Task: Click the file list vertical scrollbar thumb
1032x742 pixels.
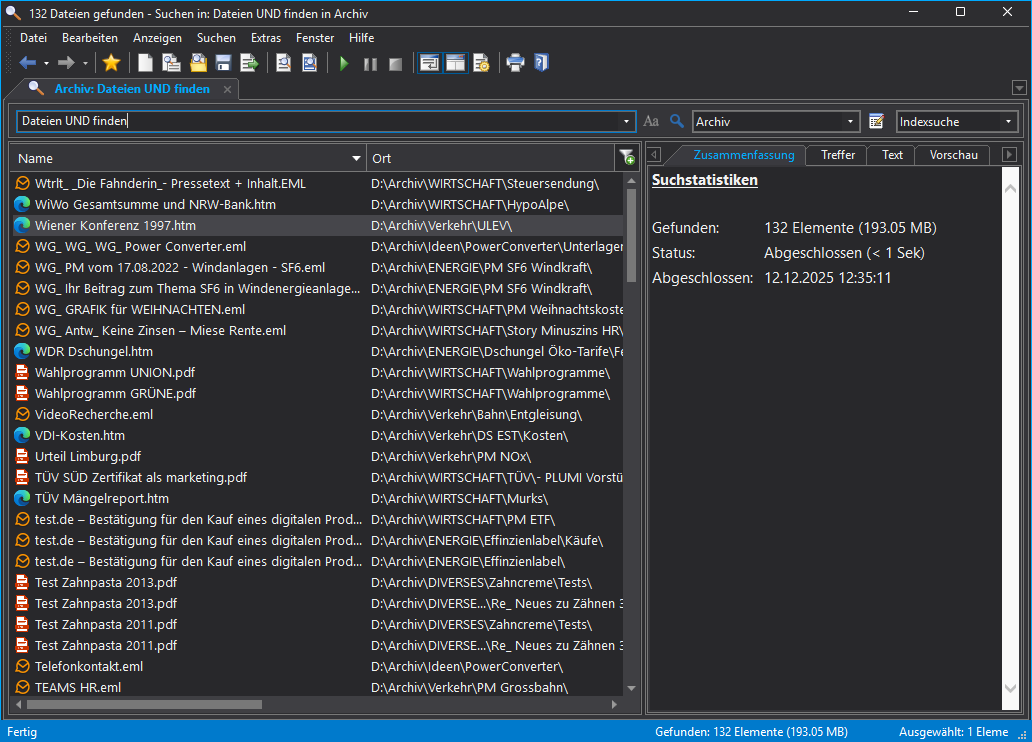Action: 631,235
